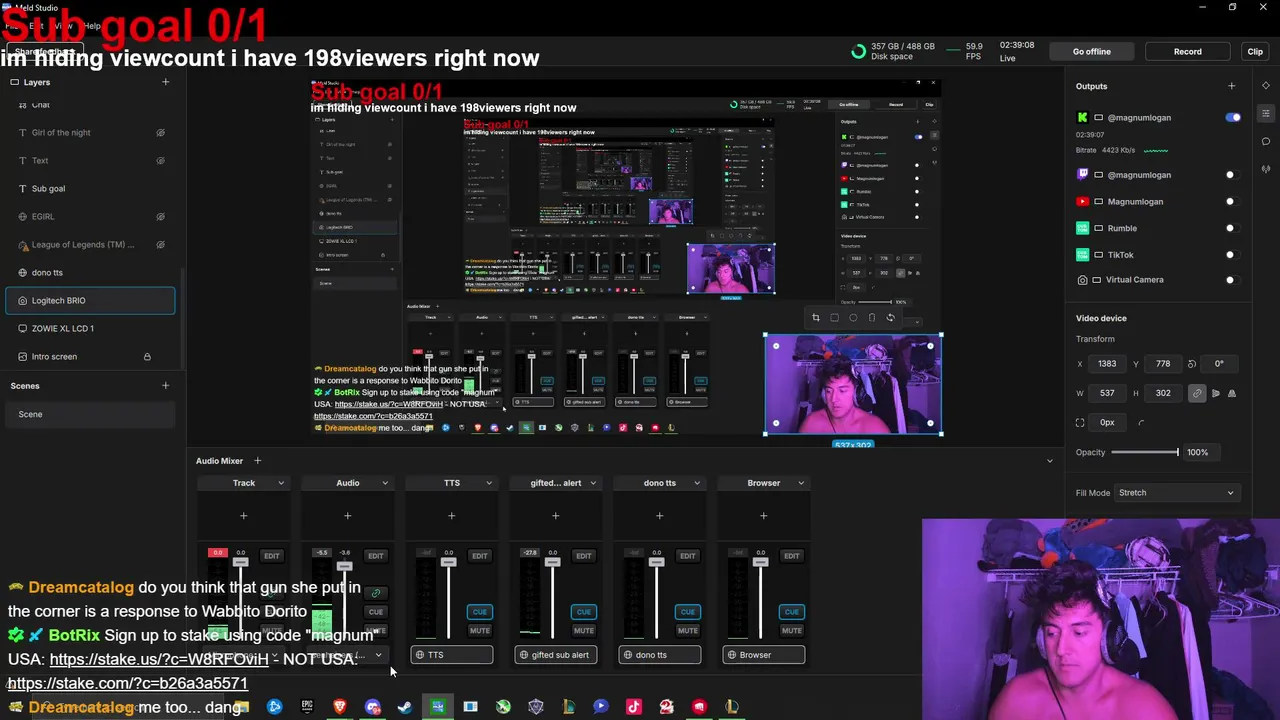Screen dimensions: 1280x720
Task: Click the YouTube icon next to Magnumlogan
Action: click(1082, 201)
